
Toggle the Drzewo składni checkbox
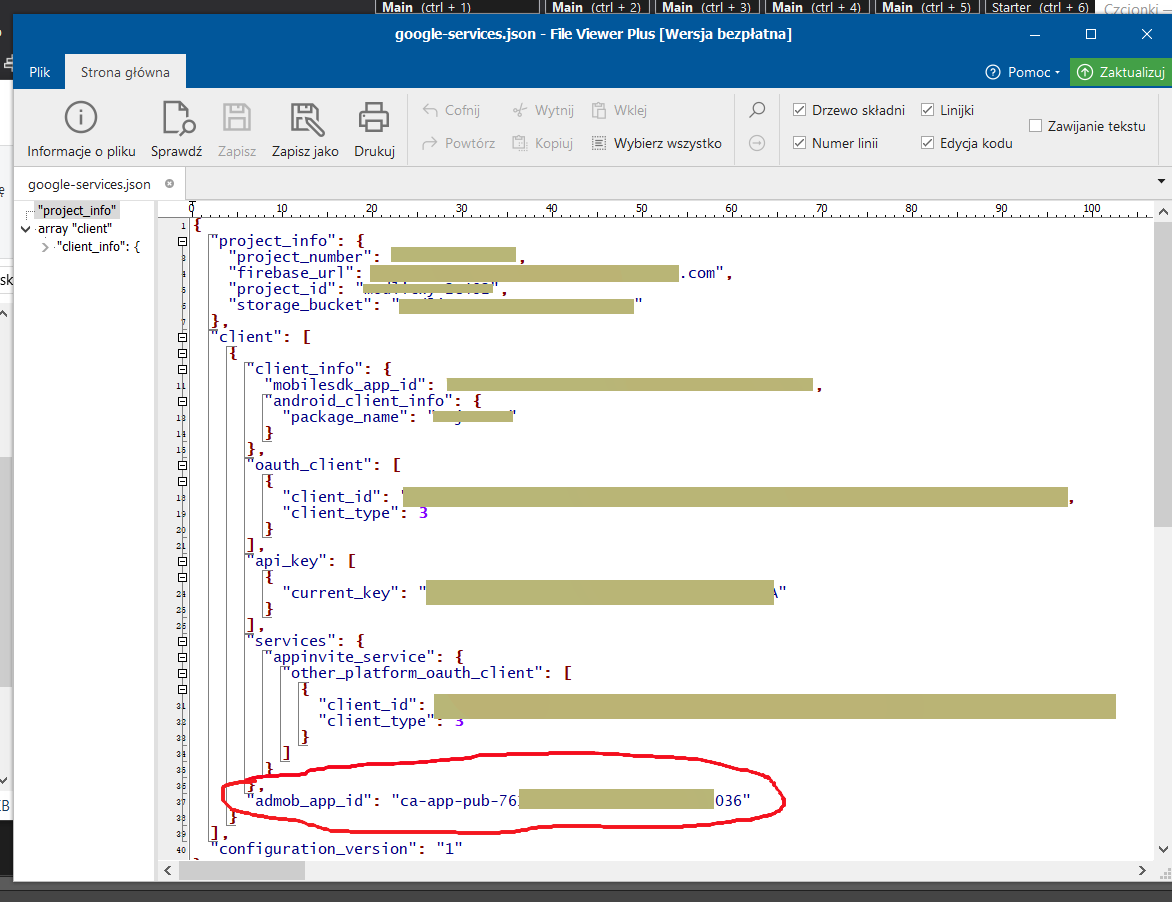[x=800, y=110]
